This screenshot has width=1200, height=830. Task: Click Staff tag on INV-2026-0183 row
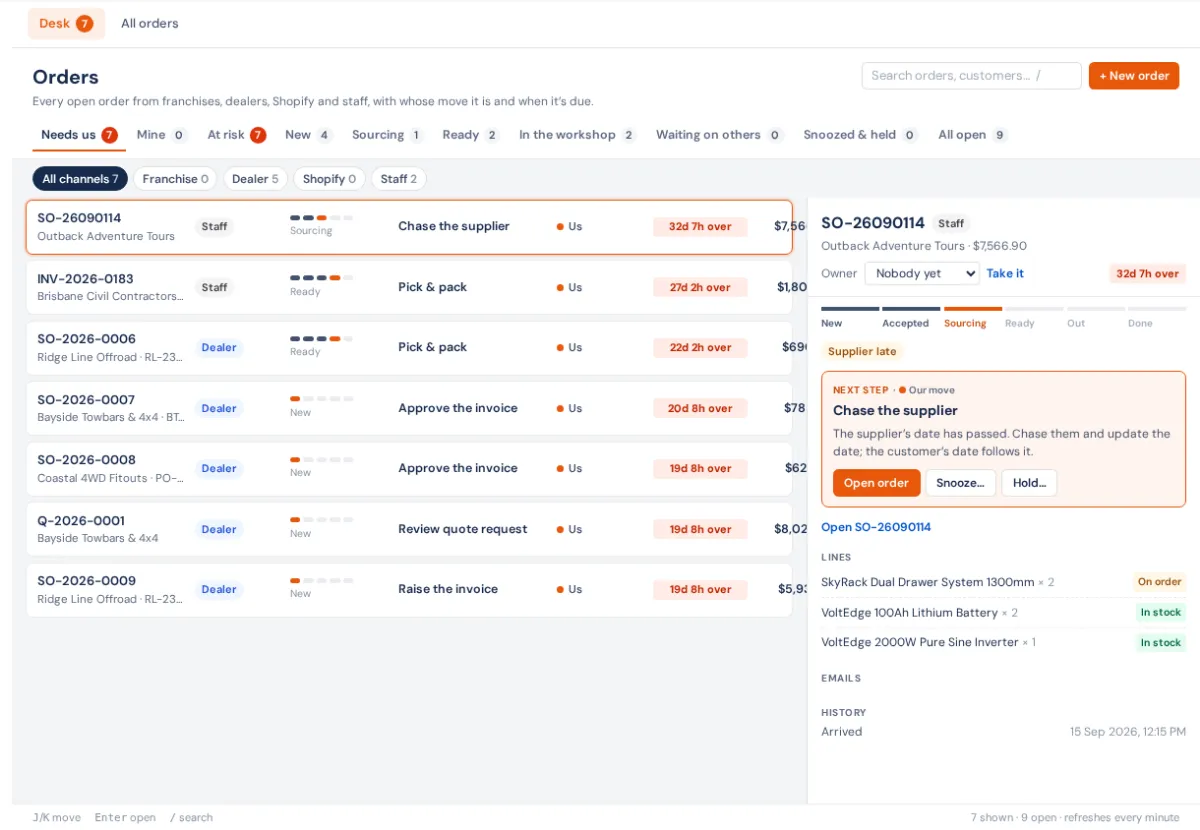coord(214,287)
